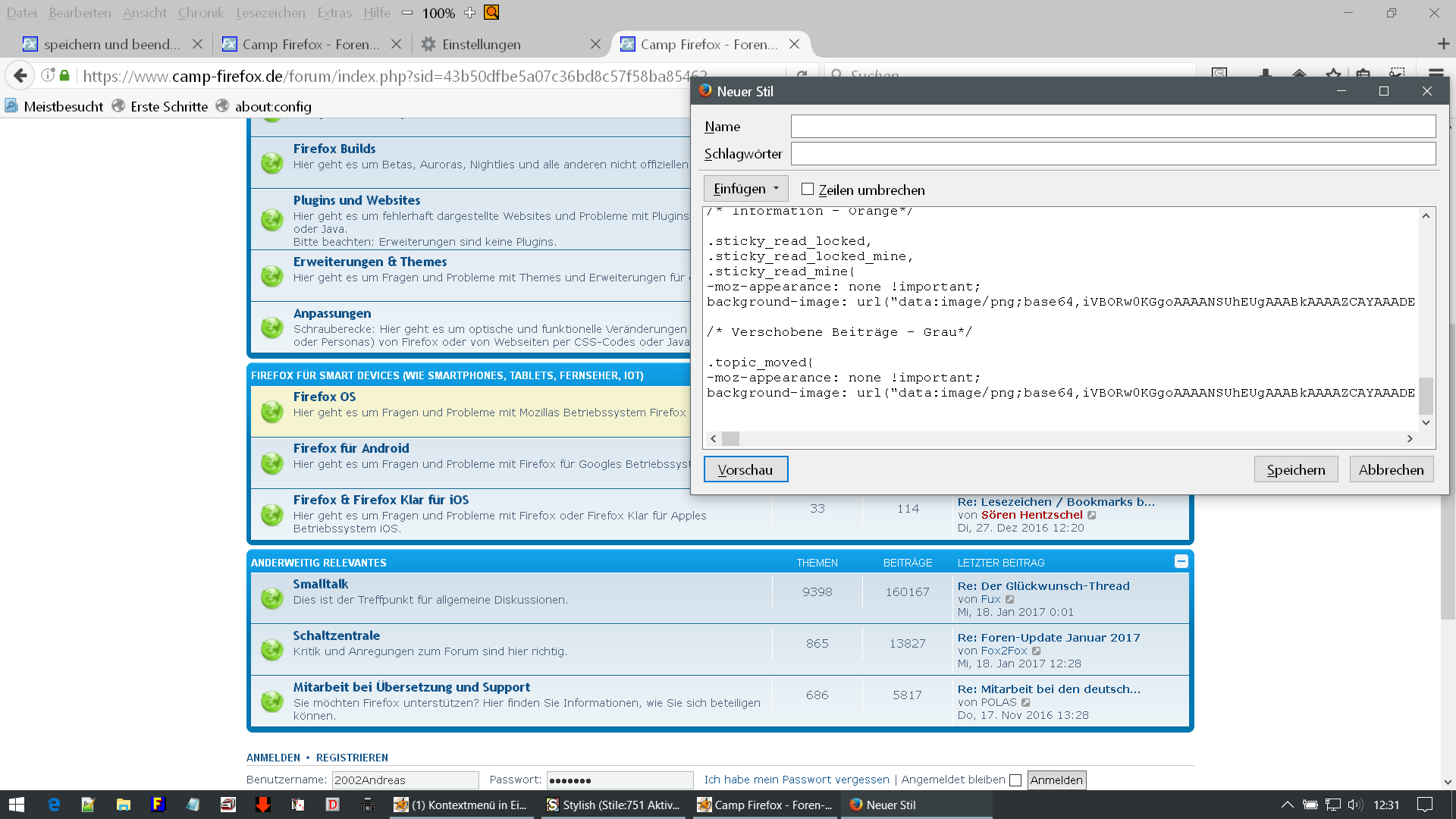
Task: Click the zoom in plus icon
Action: 469,12
